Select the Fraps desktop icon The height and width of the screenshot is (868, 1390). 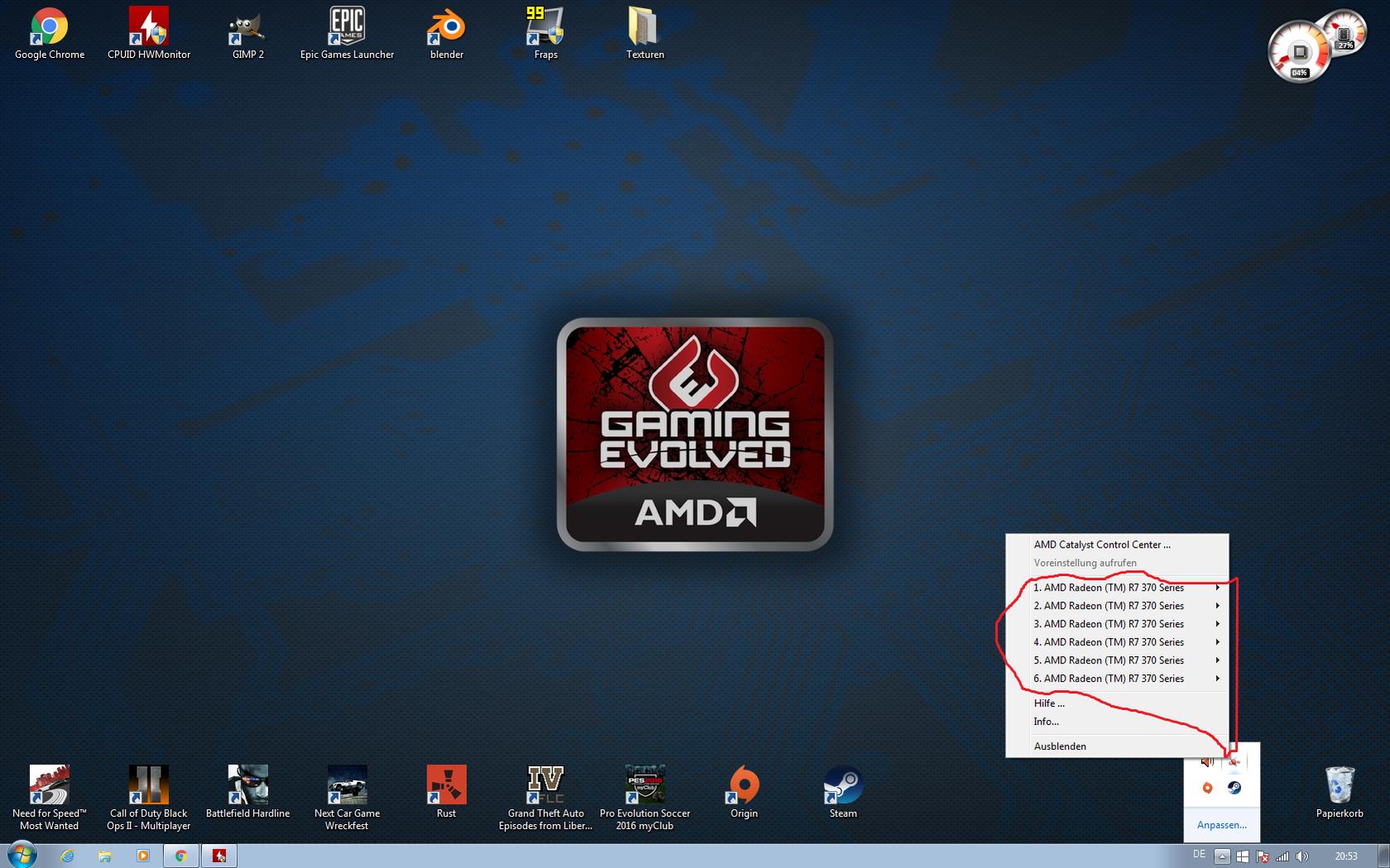click(546, 34)
